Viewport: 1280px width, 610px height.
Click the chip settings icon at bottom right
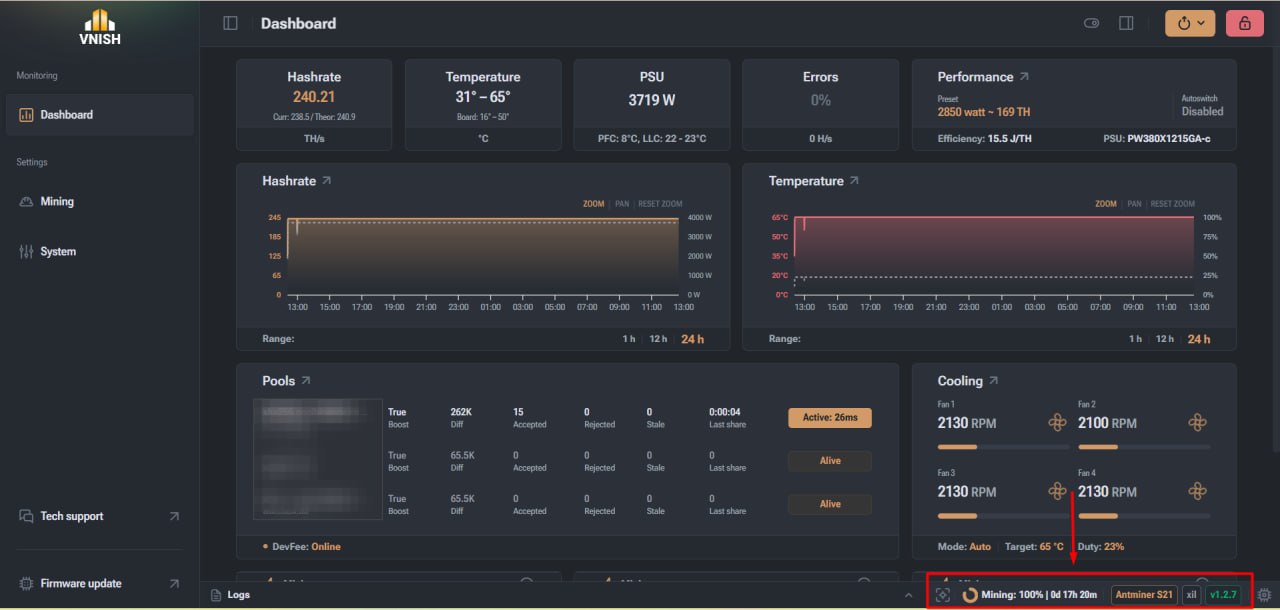pos(1264,595)
